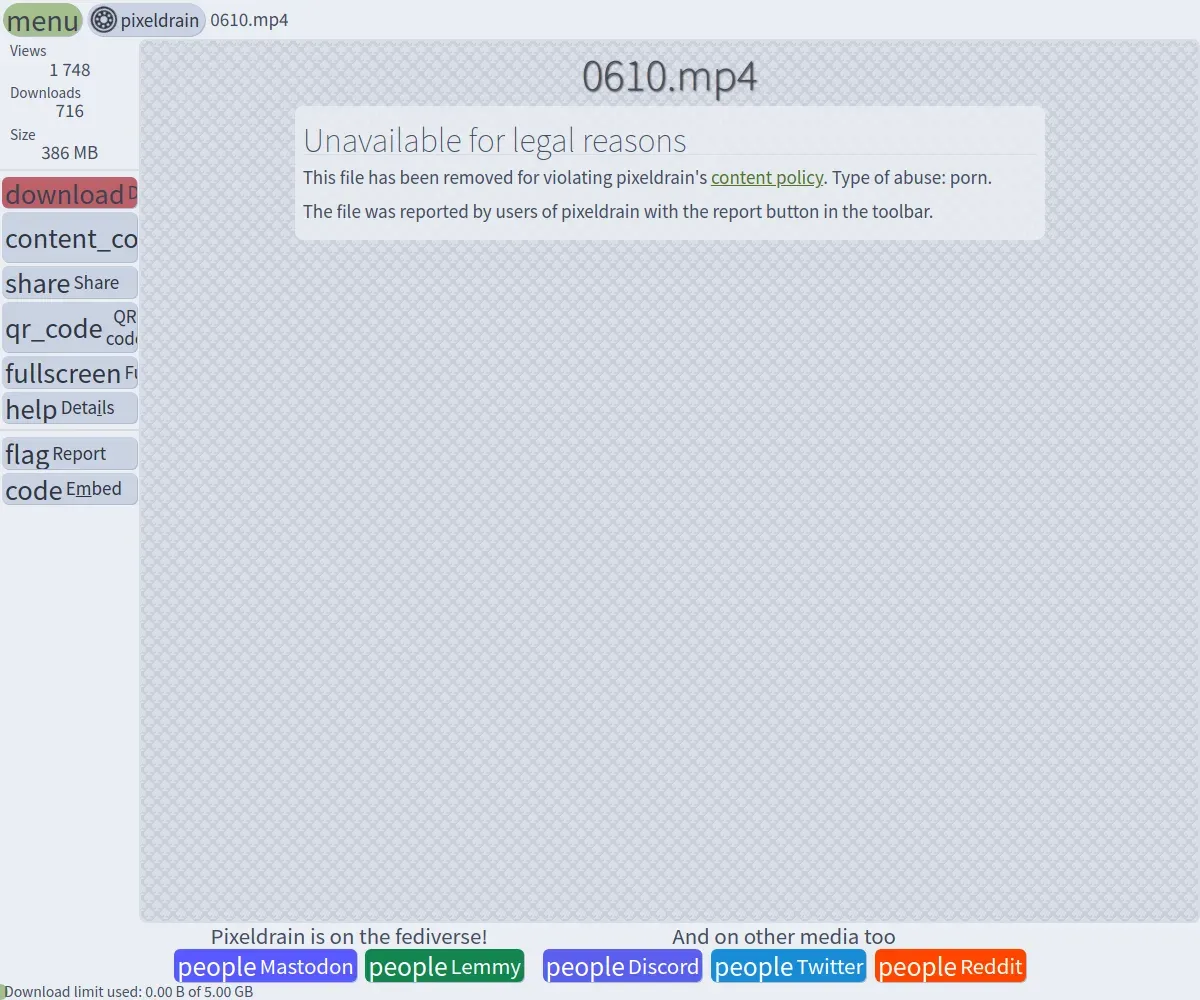This screenshot has width=1200, height=1000.
Task: Open pixeldrain's Twitter profile
Action: coord(788,966)
